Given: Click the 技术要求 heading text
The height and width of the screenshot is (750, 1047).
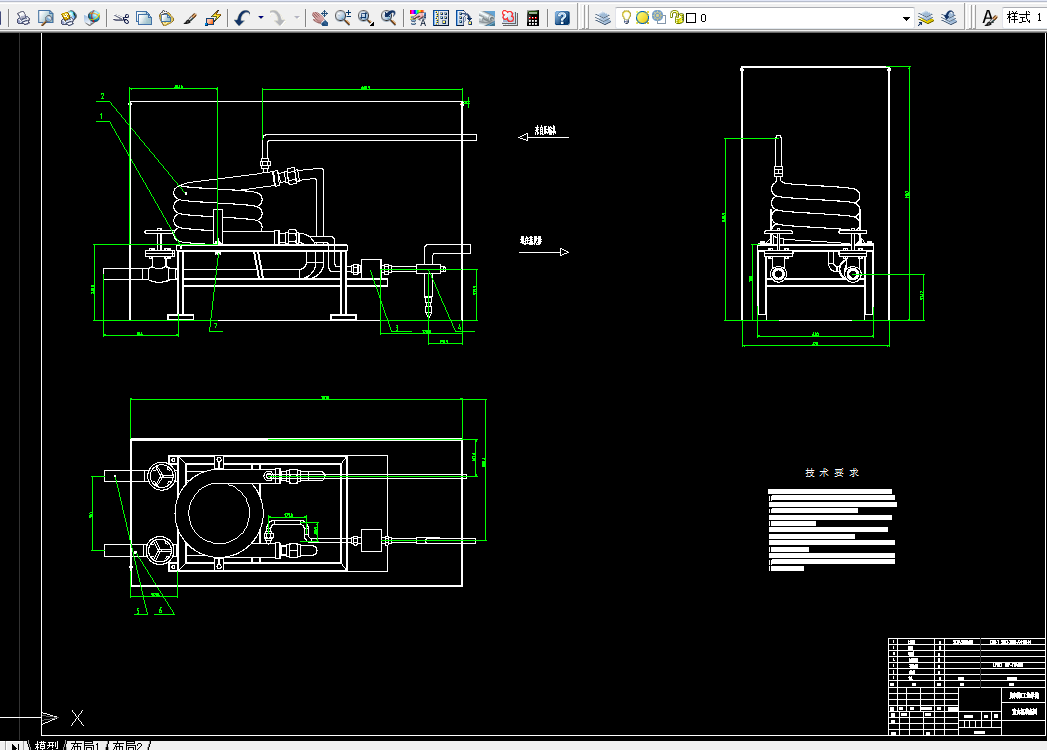Looking at the screenshot, I should [x=831, y=472].
